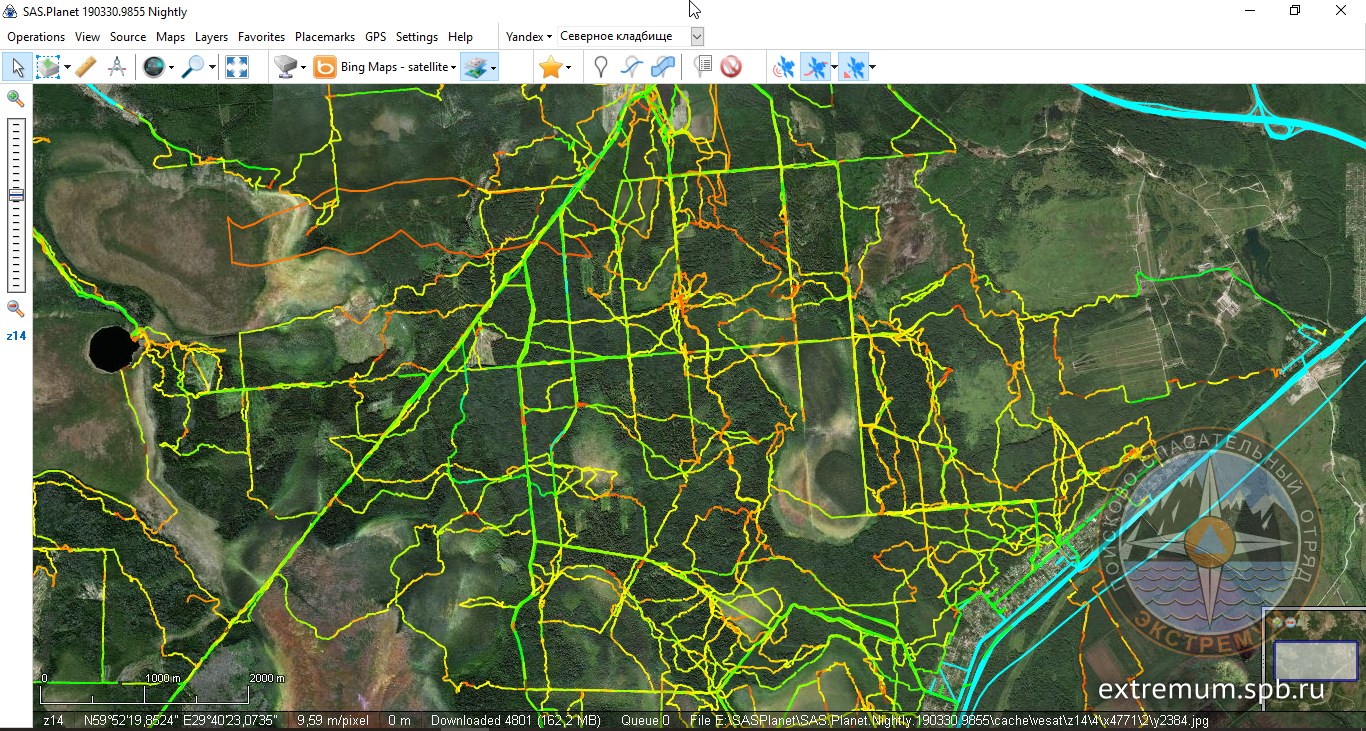
Task: Select the add path tool
Action: click(x=631, y=67)
